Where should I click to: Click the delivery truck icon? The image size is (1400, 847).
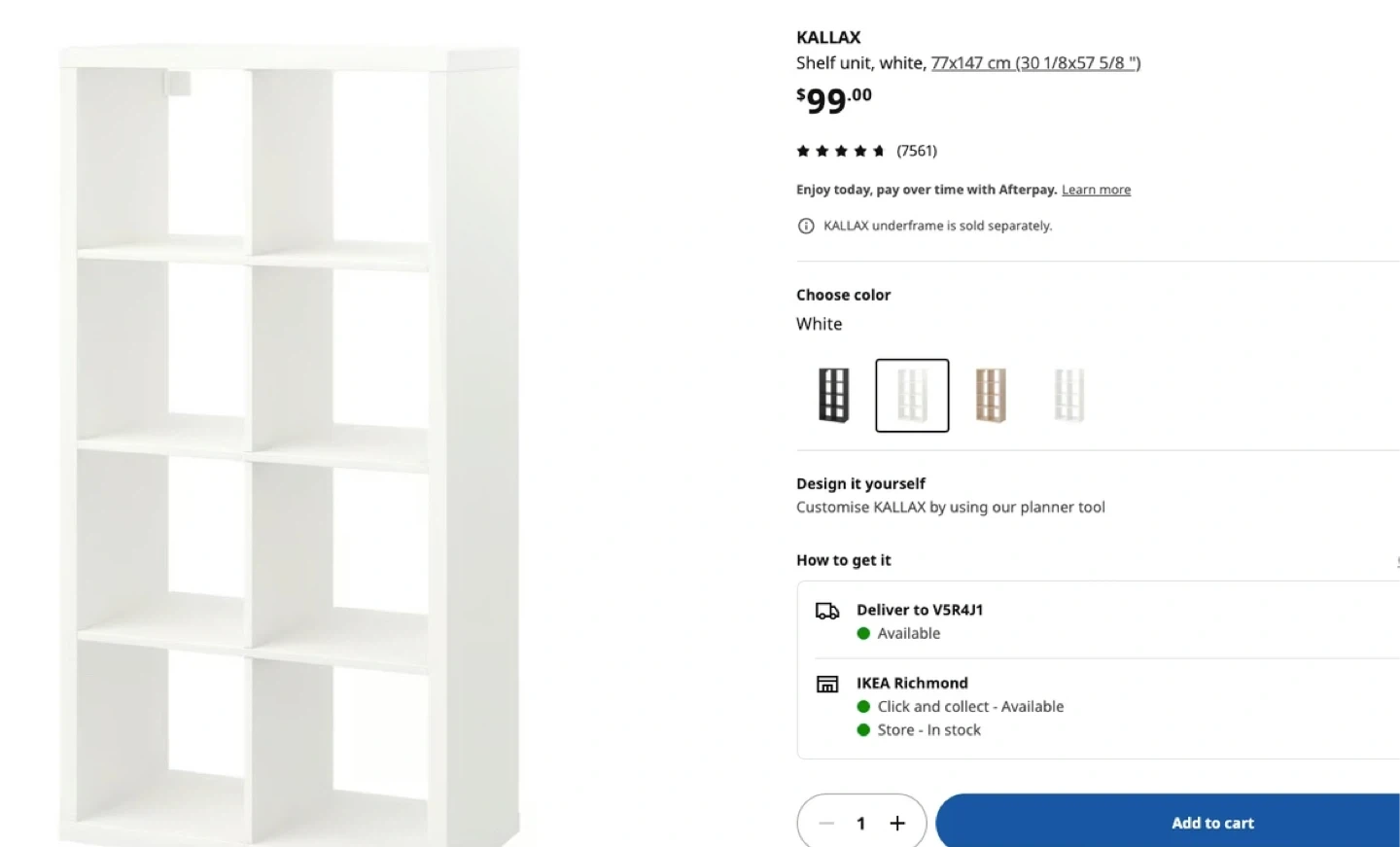(827, 611)
